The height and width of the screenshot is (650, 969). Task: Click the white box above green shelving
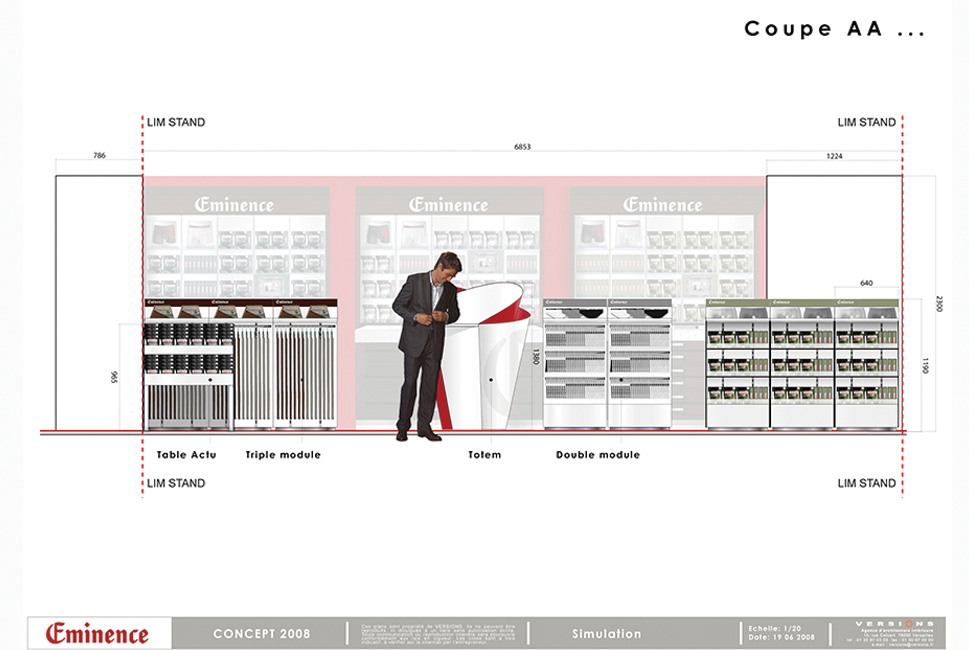coord(834,237)
